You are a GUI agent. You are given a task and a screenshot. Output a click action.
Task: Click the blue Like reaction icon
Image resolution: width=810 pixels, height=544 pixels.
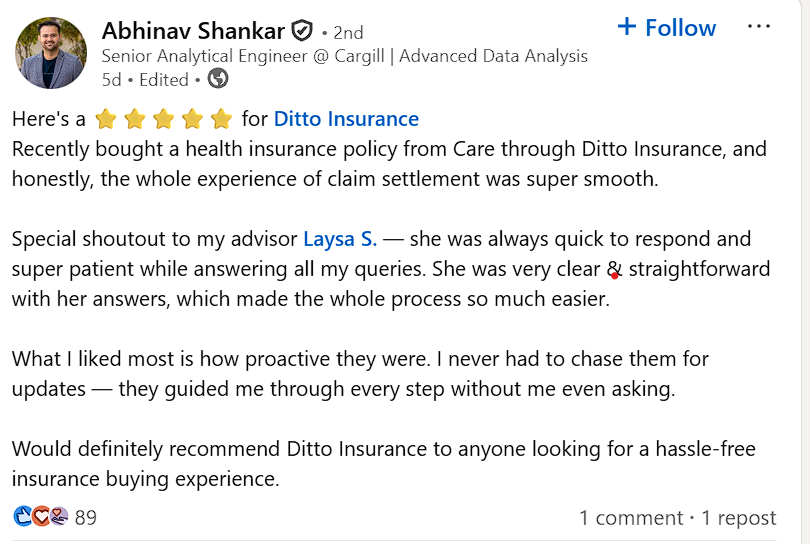(23, 517)
